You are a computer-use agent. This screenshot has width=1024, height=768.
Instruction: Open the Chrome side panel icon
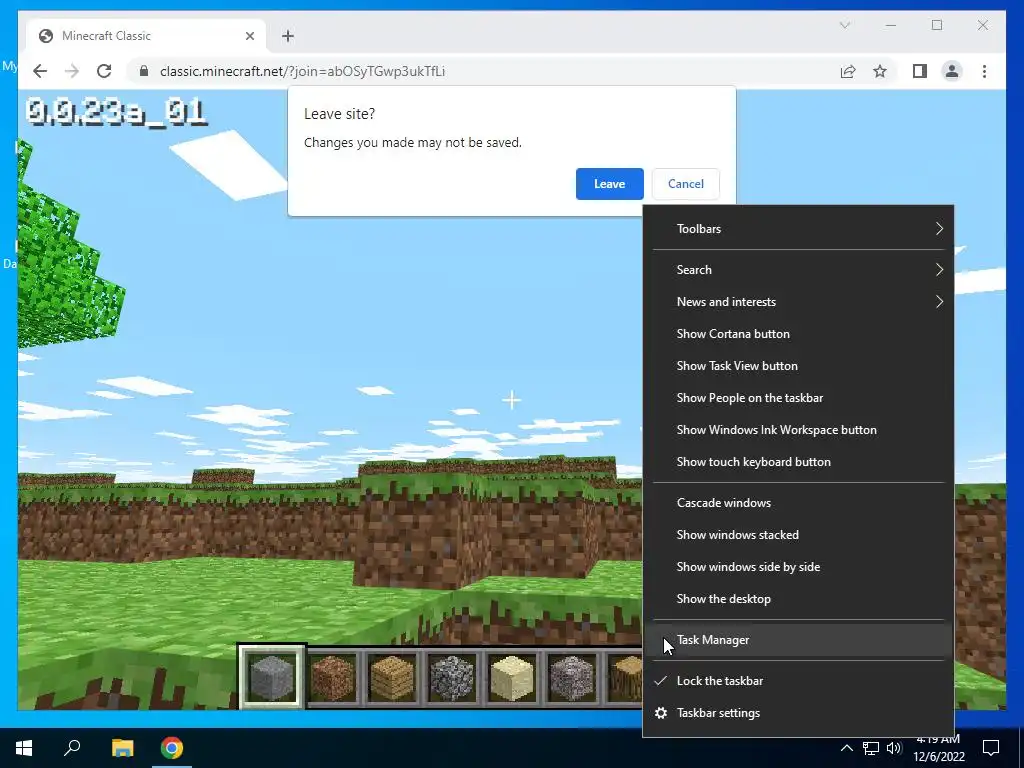[x=920, y=71]
